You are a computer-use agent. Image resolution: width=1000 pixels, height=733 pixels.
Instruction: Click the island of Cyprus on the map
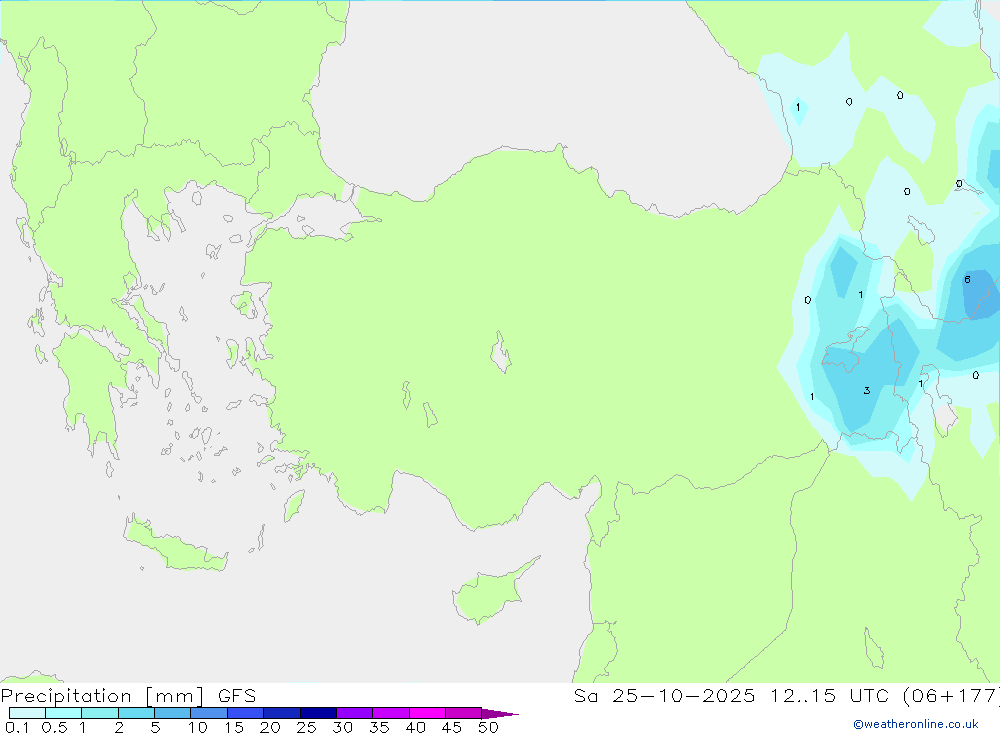click(x=491, y=593)
